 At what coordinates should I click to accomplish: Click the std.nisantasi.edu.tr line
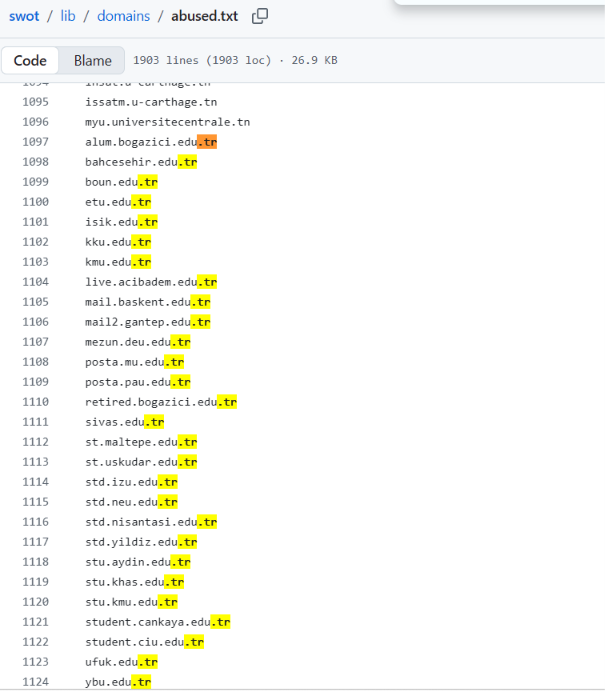pos(151,522)
